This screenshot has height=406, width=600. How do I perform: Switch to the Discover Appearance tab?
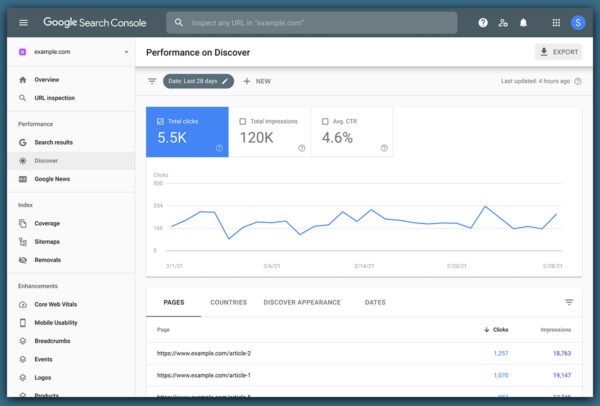click(302, 302)
